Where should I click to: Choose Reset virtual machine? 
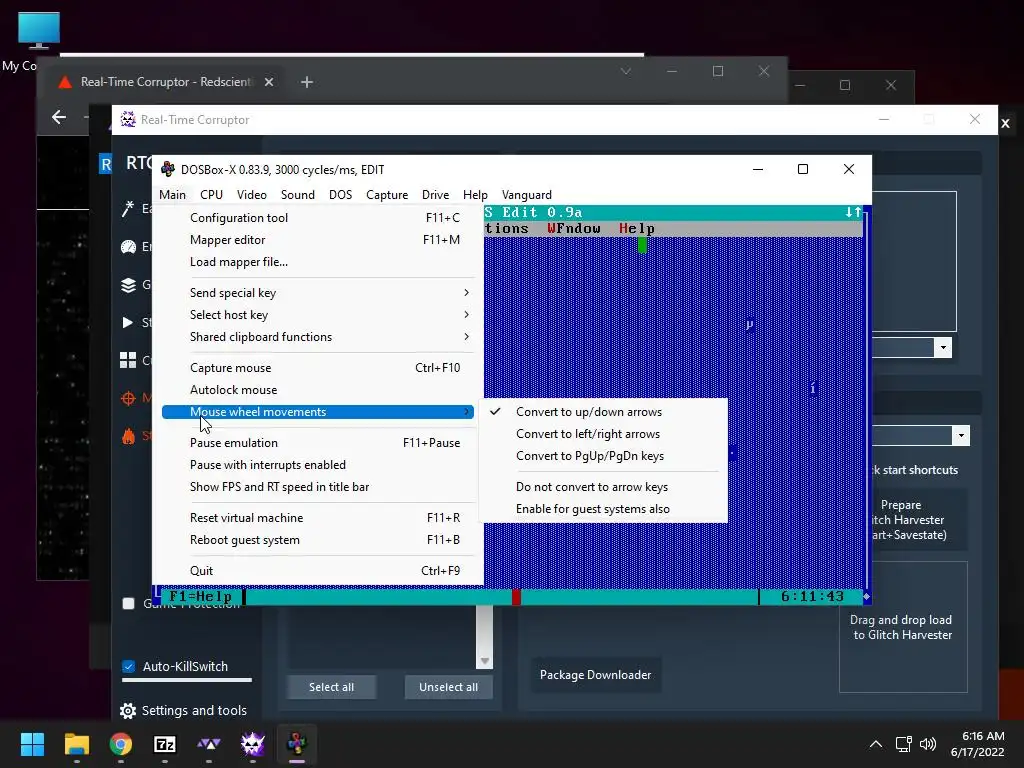pyautogui.click(x=318, y=518)
